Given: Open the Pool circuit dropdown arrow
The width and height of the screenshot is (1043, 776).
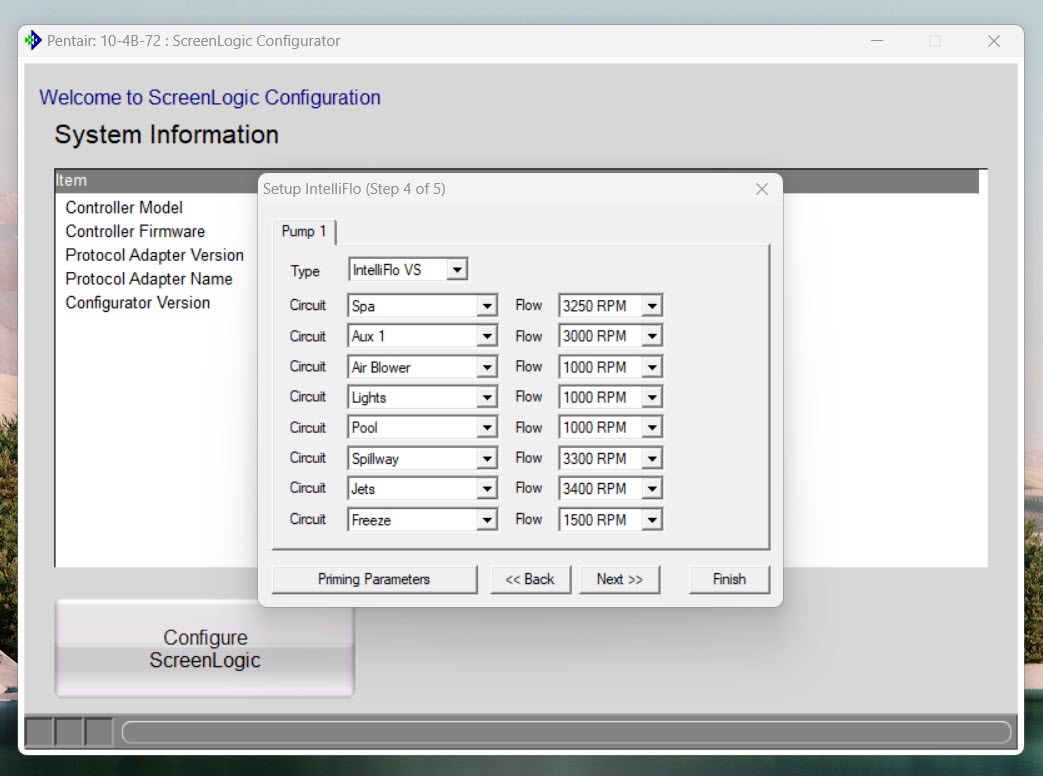Looking at the screenshot, I should click(487, 428).
